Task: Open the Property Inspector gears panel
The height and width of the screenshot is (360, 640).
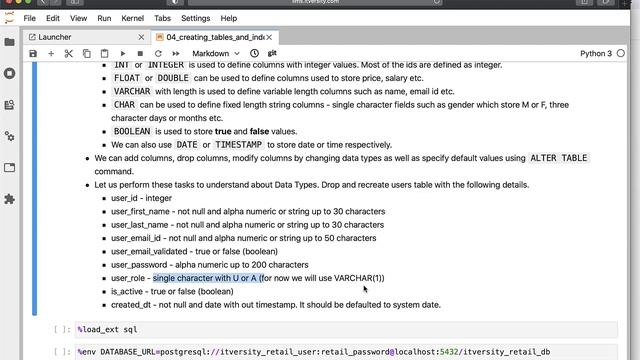Action: [9, 136]
